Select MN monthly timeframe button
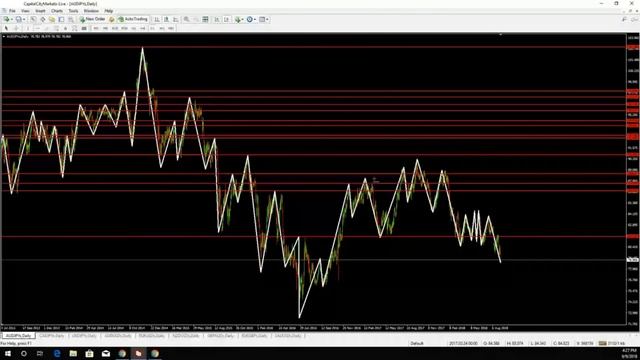This screenshot has height=360, width=640. click(171, 28)
